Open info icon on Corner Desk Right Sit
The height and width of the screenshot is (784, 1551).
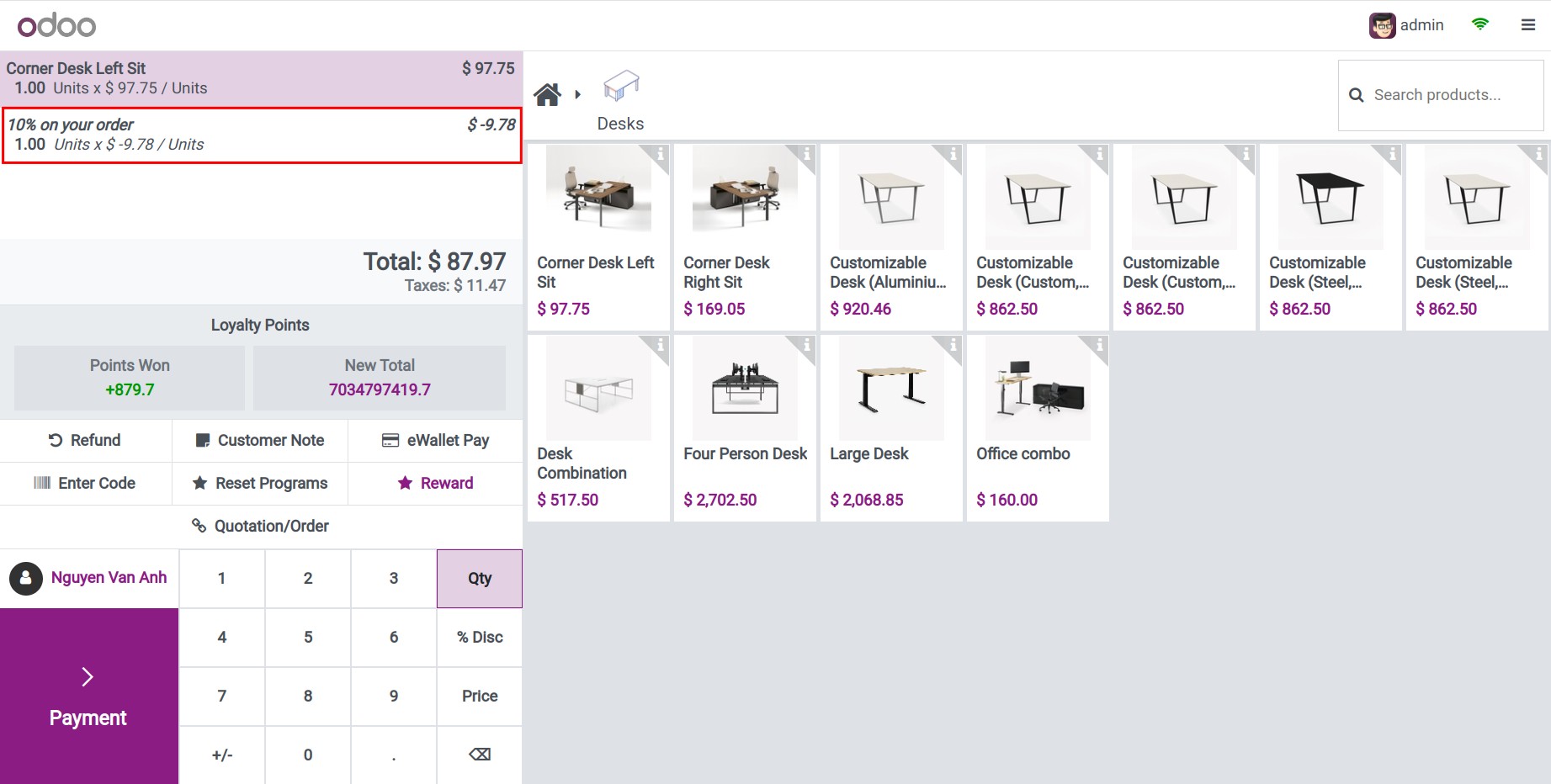pyautogui.click(x=806, y=154)
